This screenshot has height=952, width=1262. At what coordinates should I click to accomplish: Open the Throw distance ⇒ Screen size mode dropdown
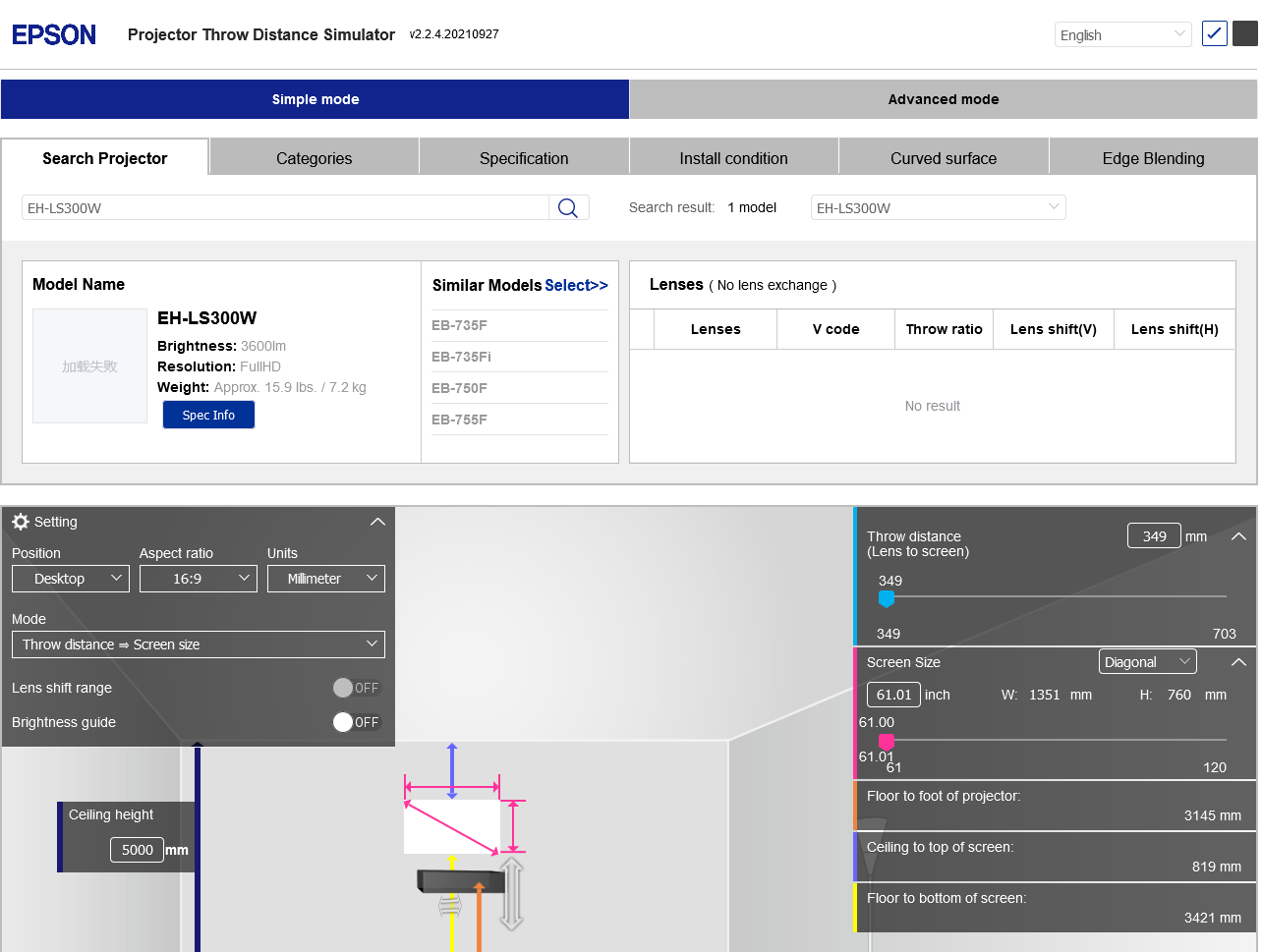coord(199,644)
